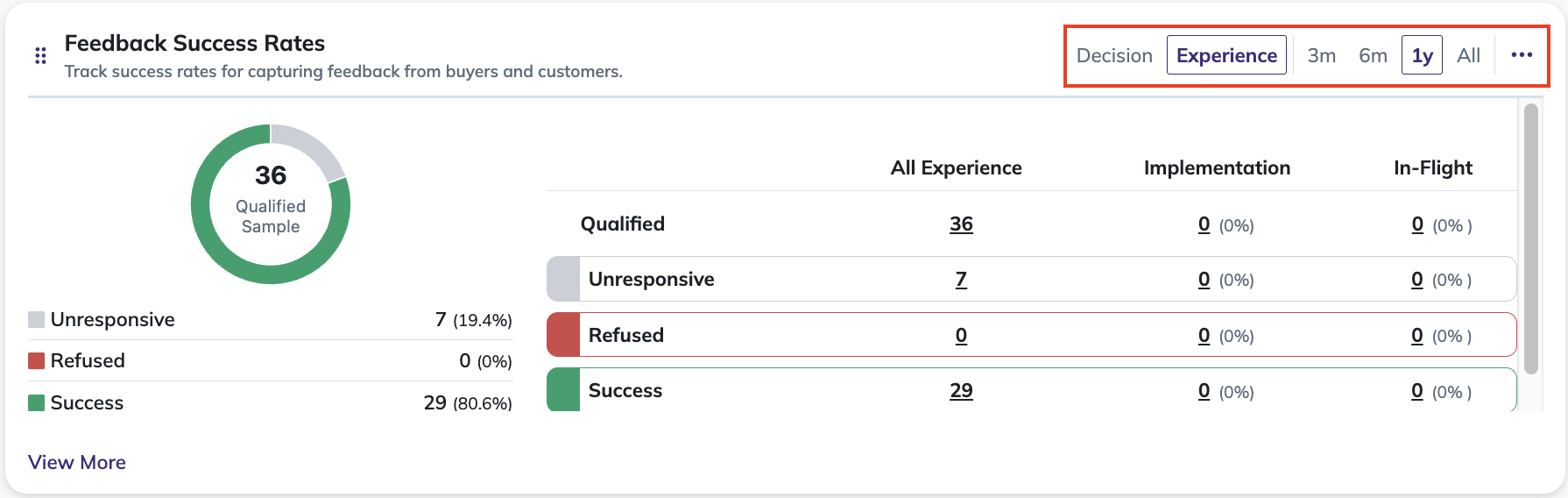The image size is (1568, 498).
Task: Click the Qualified Implementation 0 link
Action: click(1204, 224)
